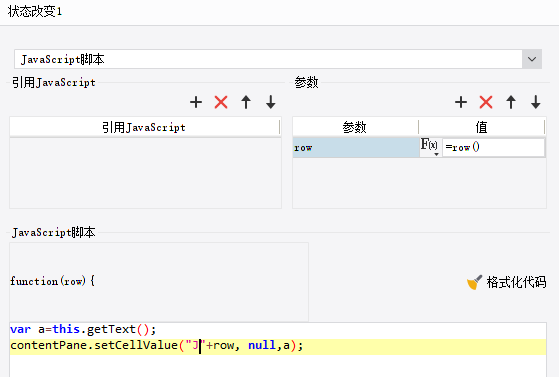The width and height of the screenshot is (559, 377).
Task: Add a new parameter row
Action: tap(461, 102)
